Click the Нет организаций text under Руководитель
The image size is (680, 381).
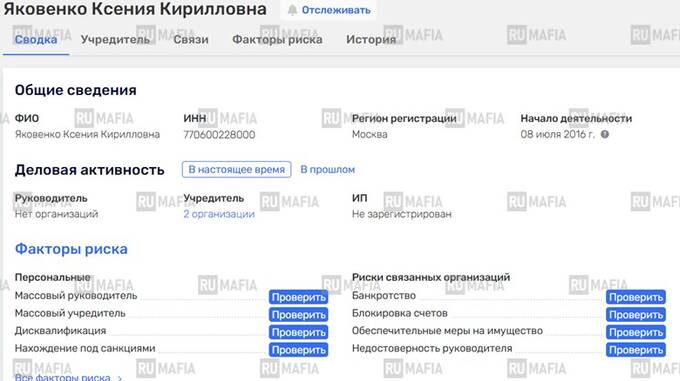click(x=56, y=214)
